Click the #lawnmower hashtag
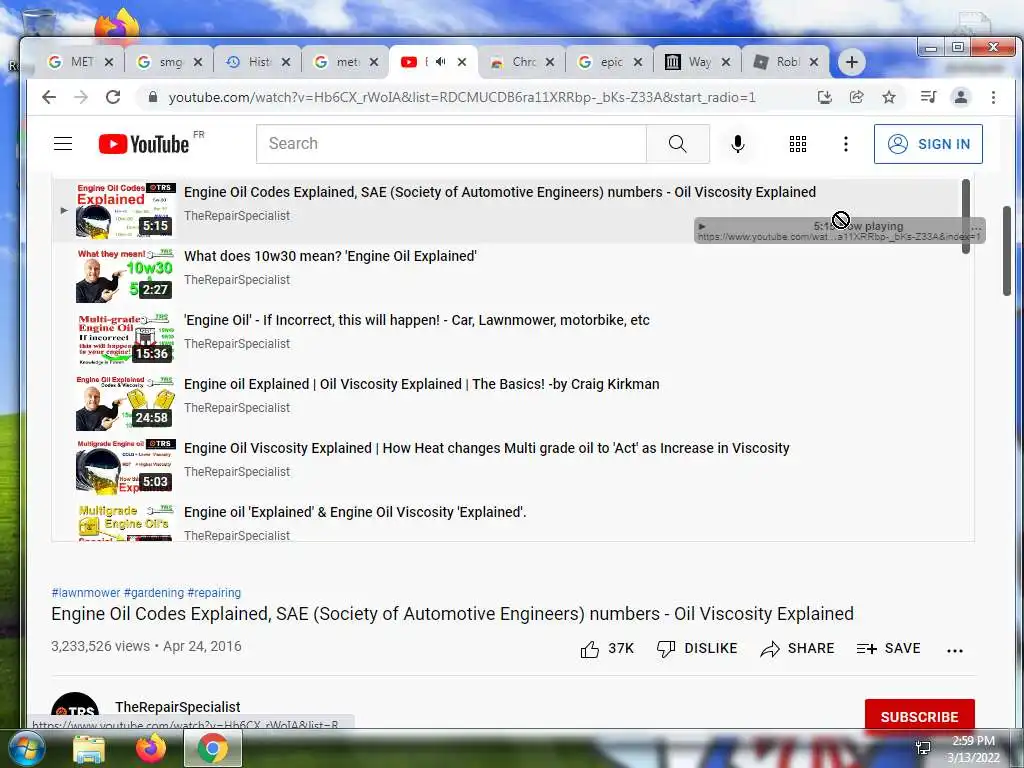The width and height of the screenshot is (1024, 768). pyautogui.click(x=86, y=592)
